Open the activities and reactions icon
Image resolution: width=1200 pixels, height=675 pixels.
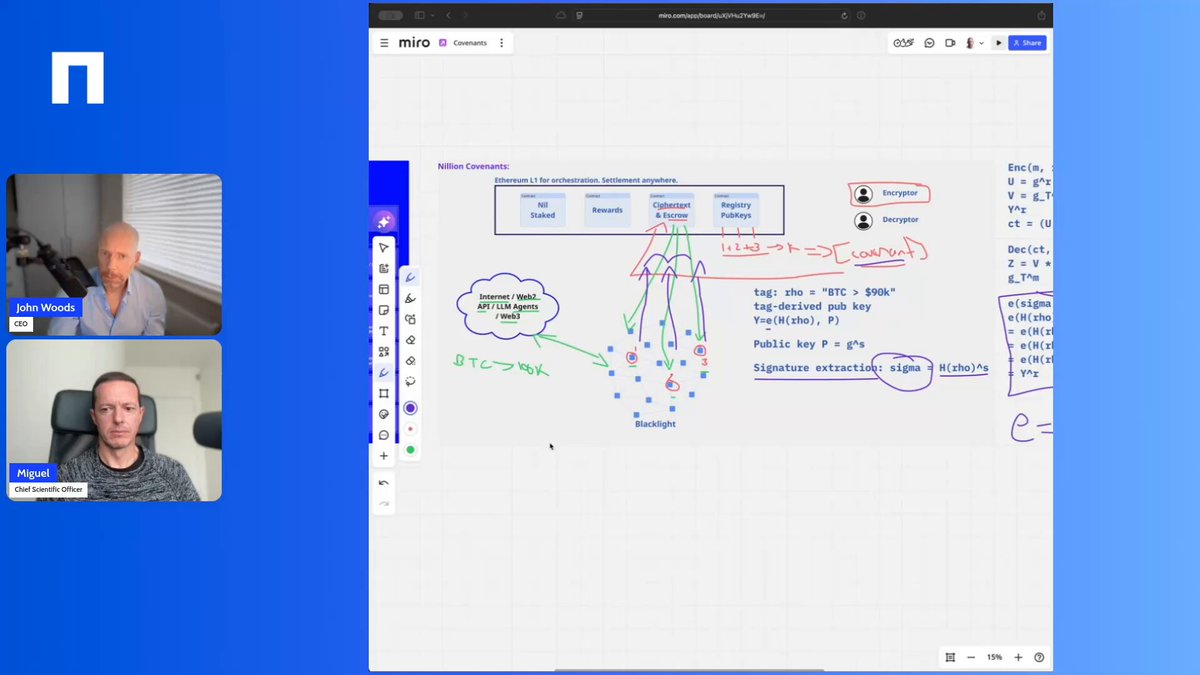click(903, 43)
